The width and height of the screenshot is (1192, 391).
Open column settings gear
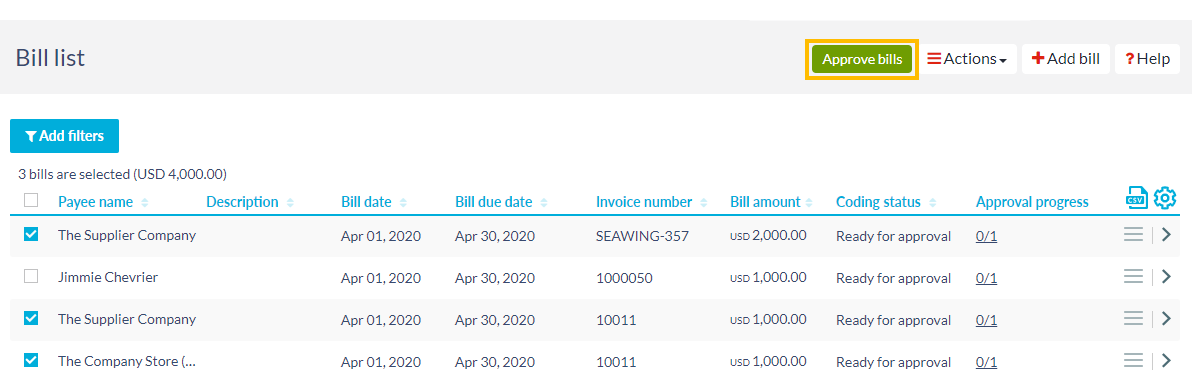coord(1165,198)
